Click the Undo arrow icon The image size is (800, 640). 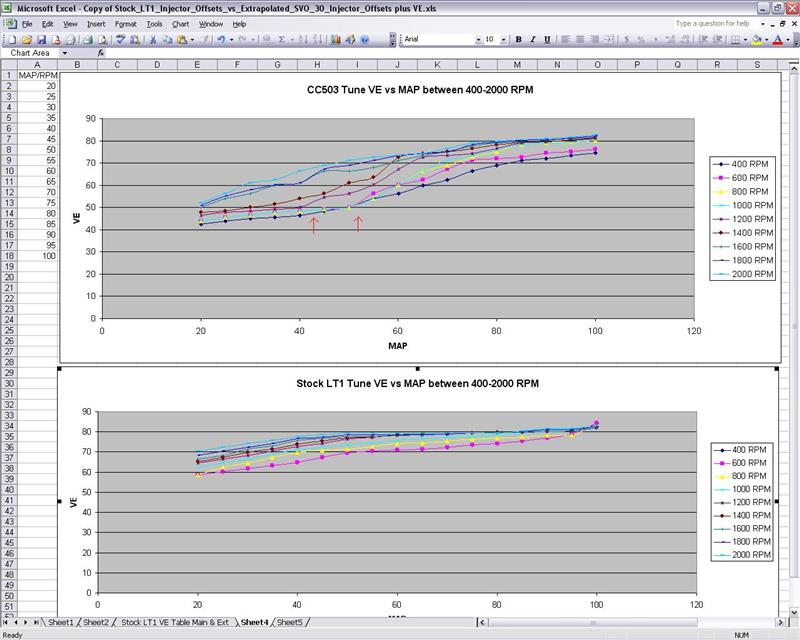click(x=221, y=40)
